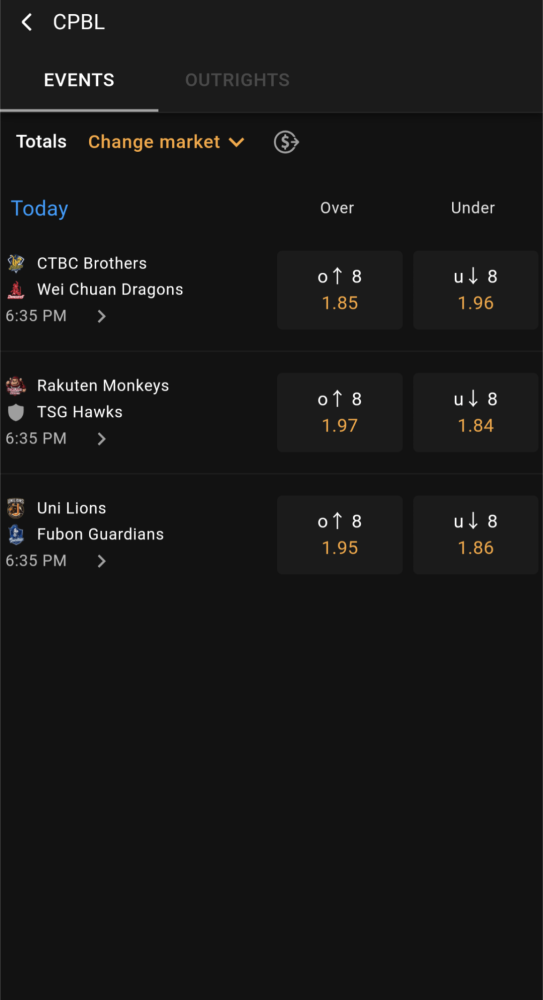The image size is (543, 1000).
Task: Choose over 8 at 1.97 odds
Action: tap(339, 413)
